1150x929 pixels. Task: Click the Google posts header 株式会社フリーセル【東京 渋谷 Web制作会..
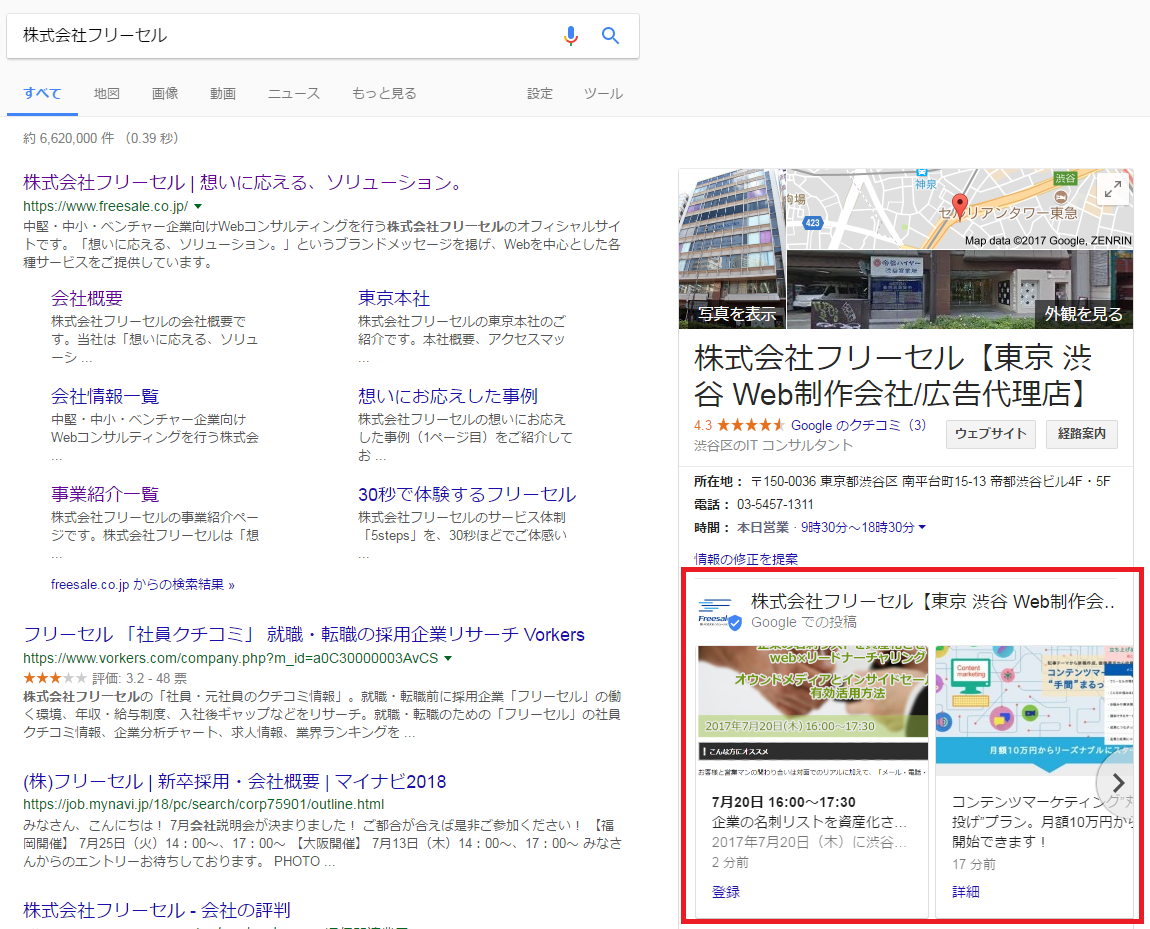tap(933, 602)
